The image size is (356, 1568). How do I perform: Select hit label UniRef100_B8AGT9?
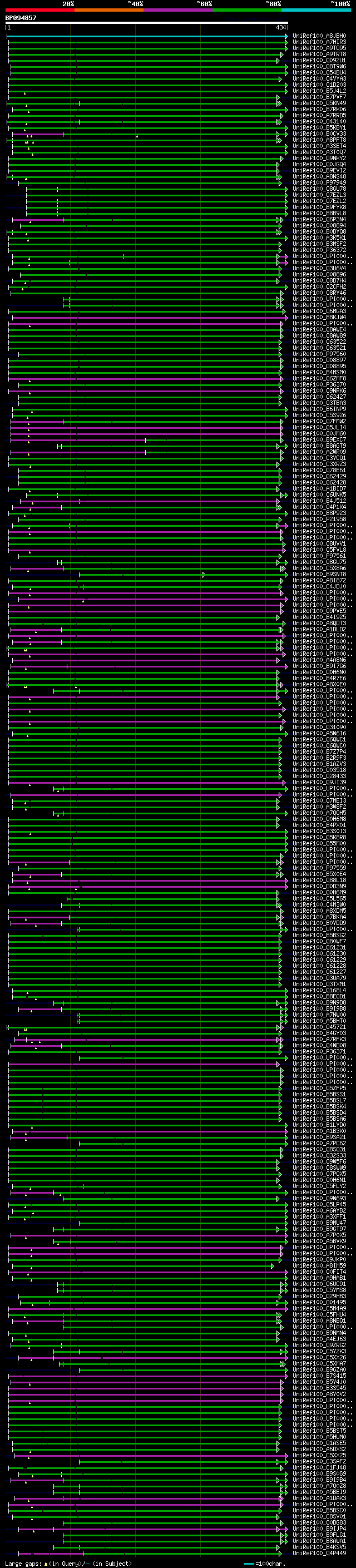319,446
